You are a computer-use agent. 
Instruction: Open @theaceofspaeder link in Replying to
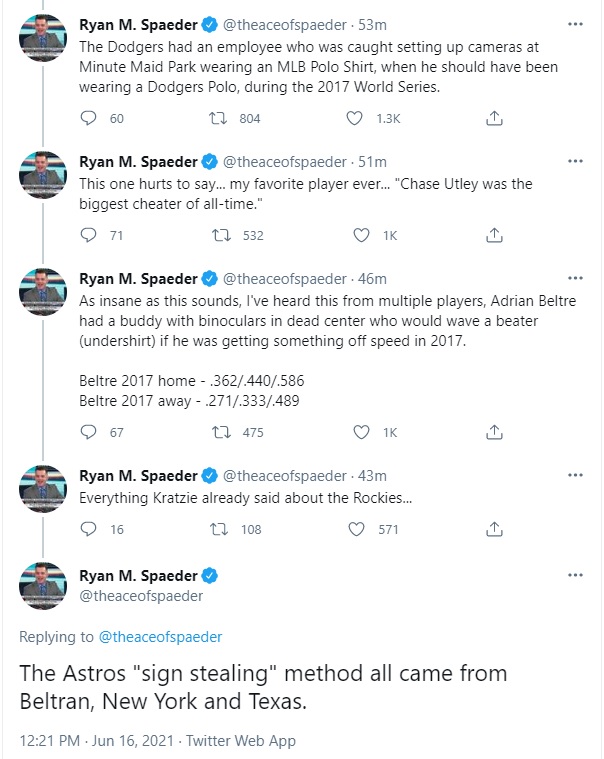point(159,636)
